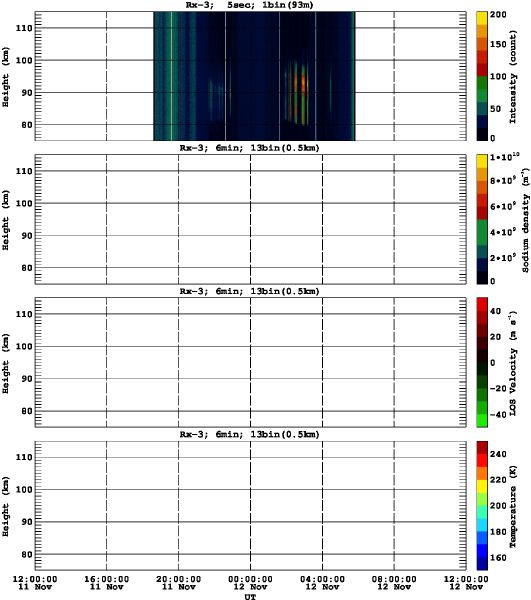This screenshot has height=600, width=531.
Task: Click the Intensity colorbar yellow 200 level
Action: [x=482, y=18]
